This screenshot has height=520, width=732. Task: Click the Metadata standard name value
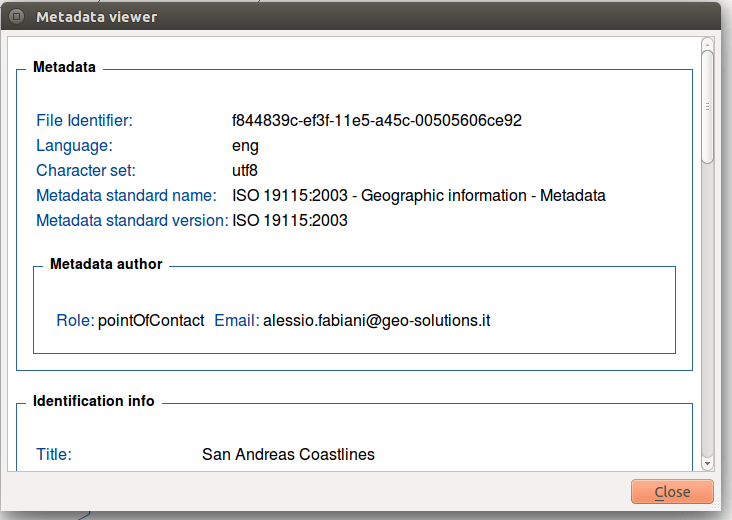click(x=419, y=196)
